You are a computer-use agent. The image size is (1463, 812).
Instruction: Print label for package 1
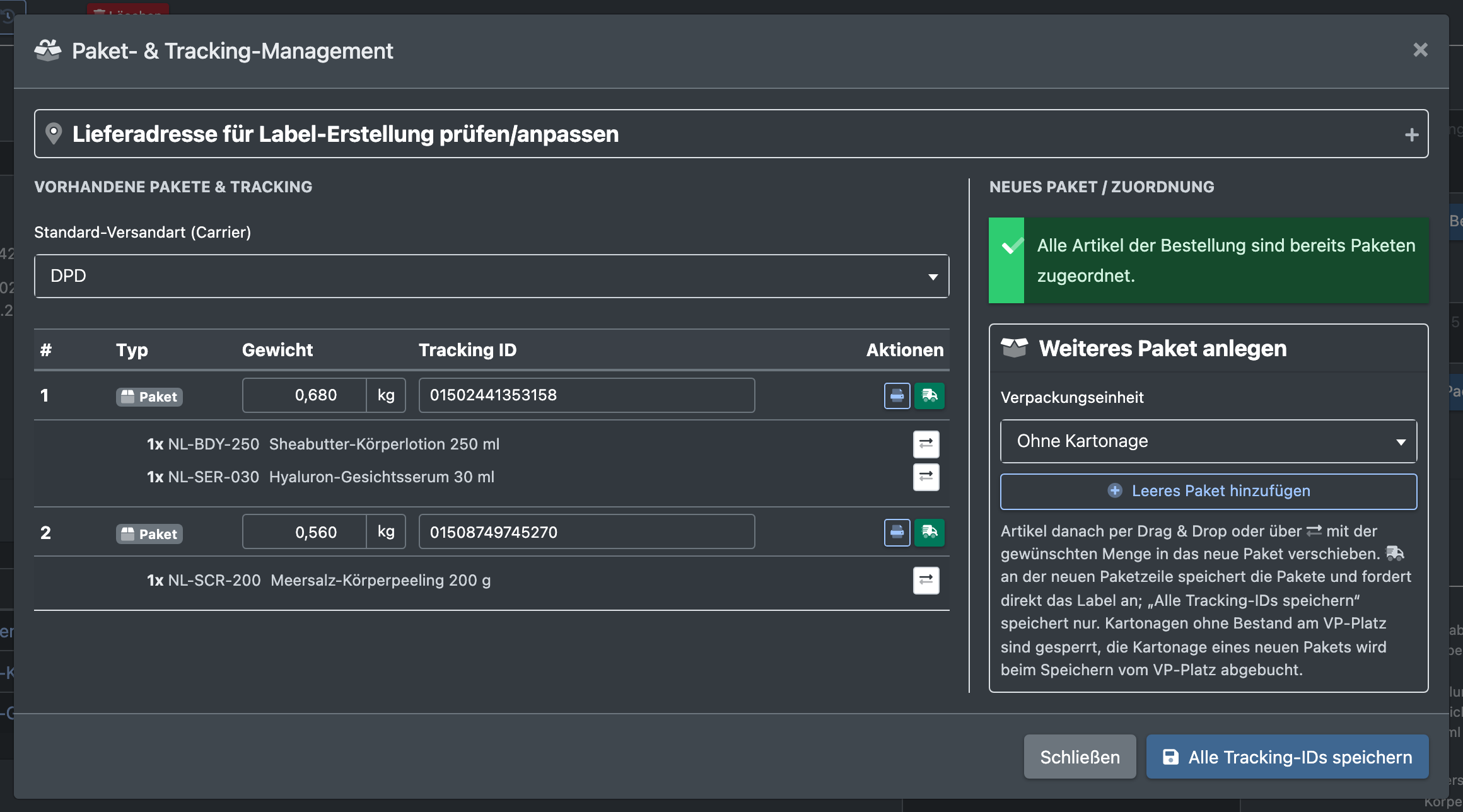[897, 396]
